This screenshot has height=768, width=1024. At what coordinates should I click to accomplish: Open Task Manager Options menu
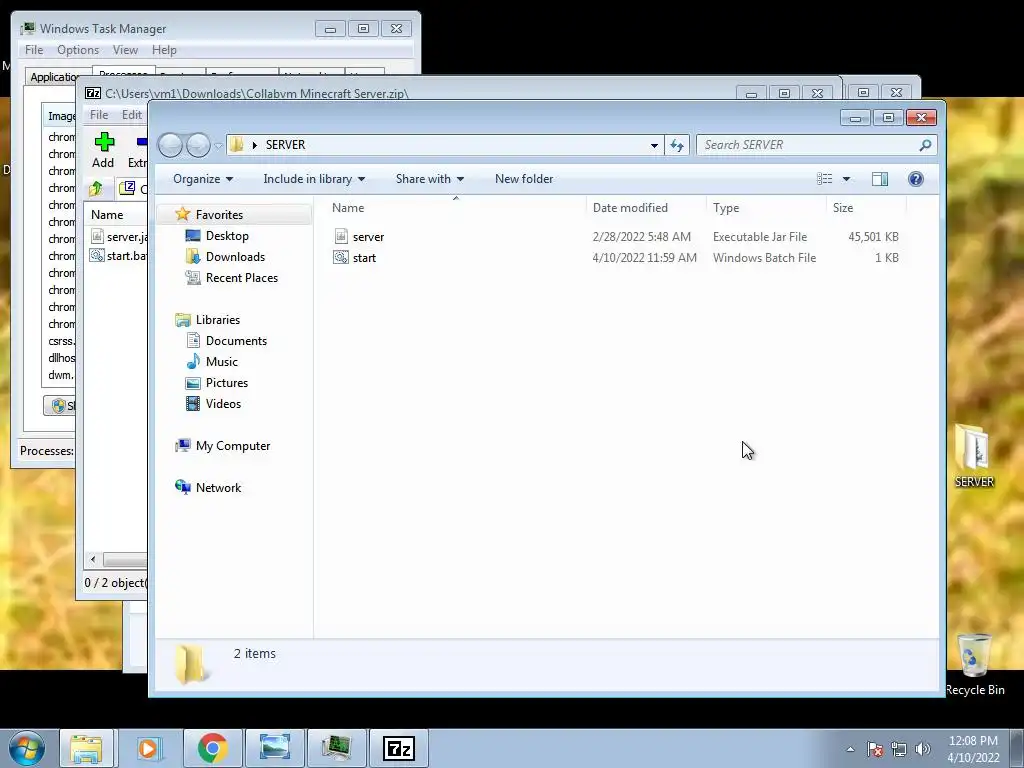[78, 50]
